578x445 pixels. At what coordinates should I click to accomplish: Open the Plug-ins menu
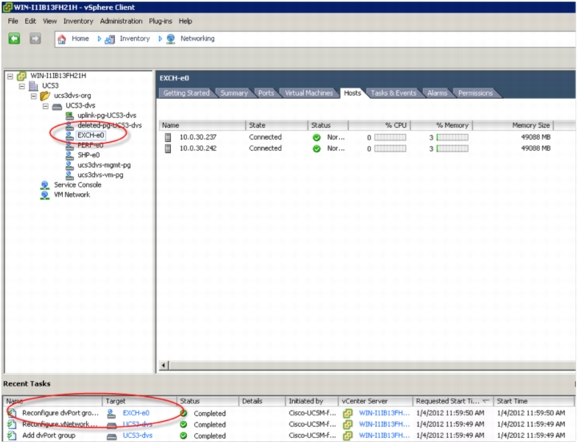tap(160, 21)
